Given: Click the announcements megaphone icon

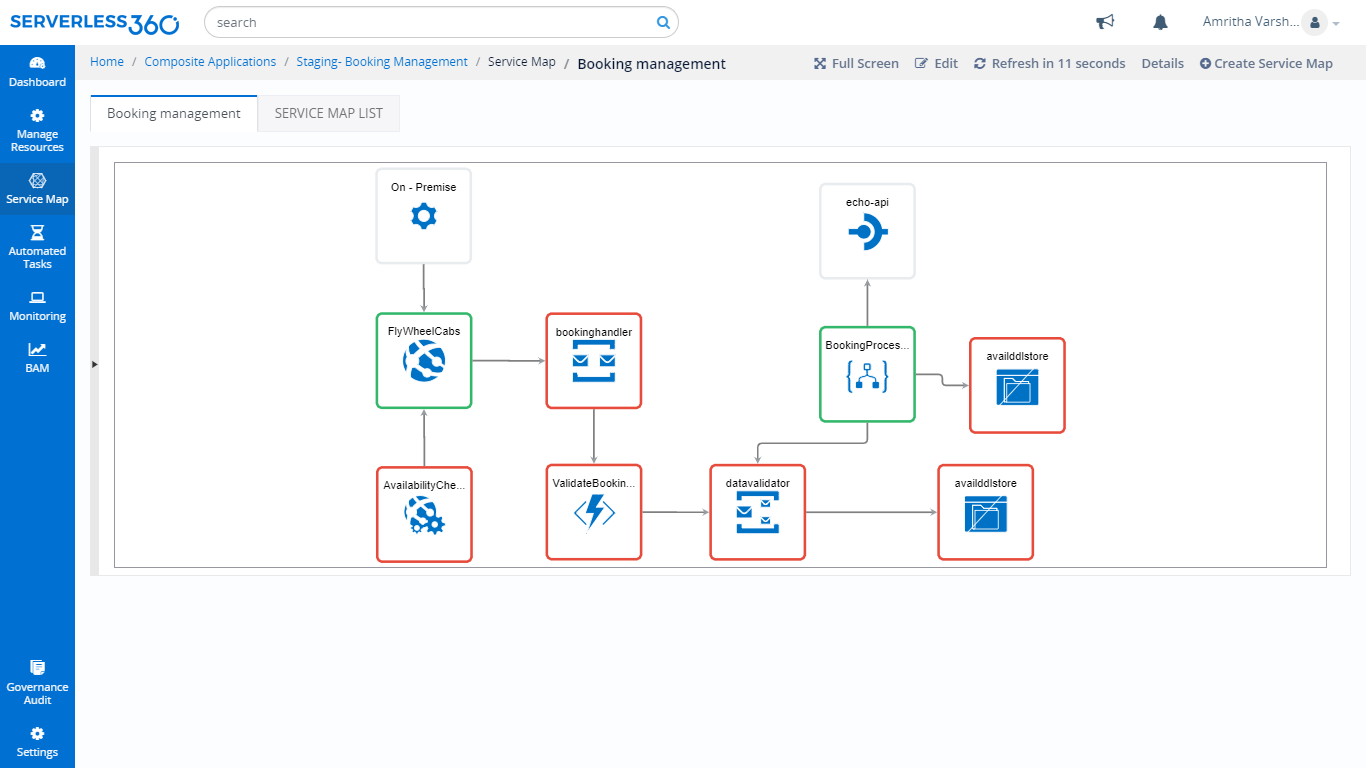Looking at the screenshot, I should click(x=1105, y=22).
